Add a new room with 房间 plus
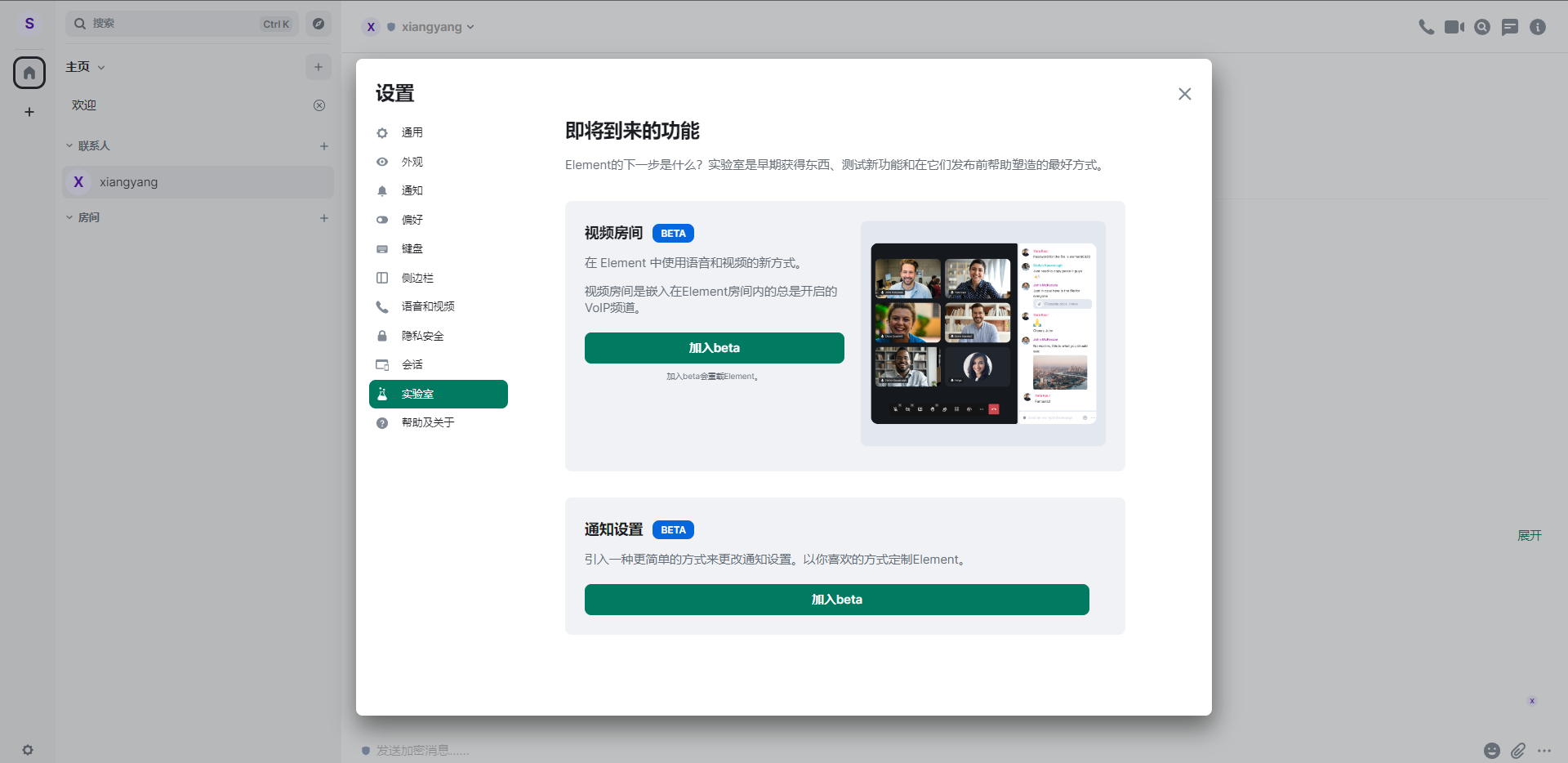Screen dimensions: 1568x763 (324, 218)
